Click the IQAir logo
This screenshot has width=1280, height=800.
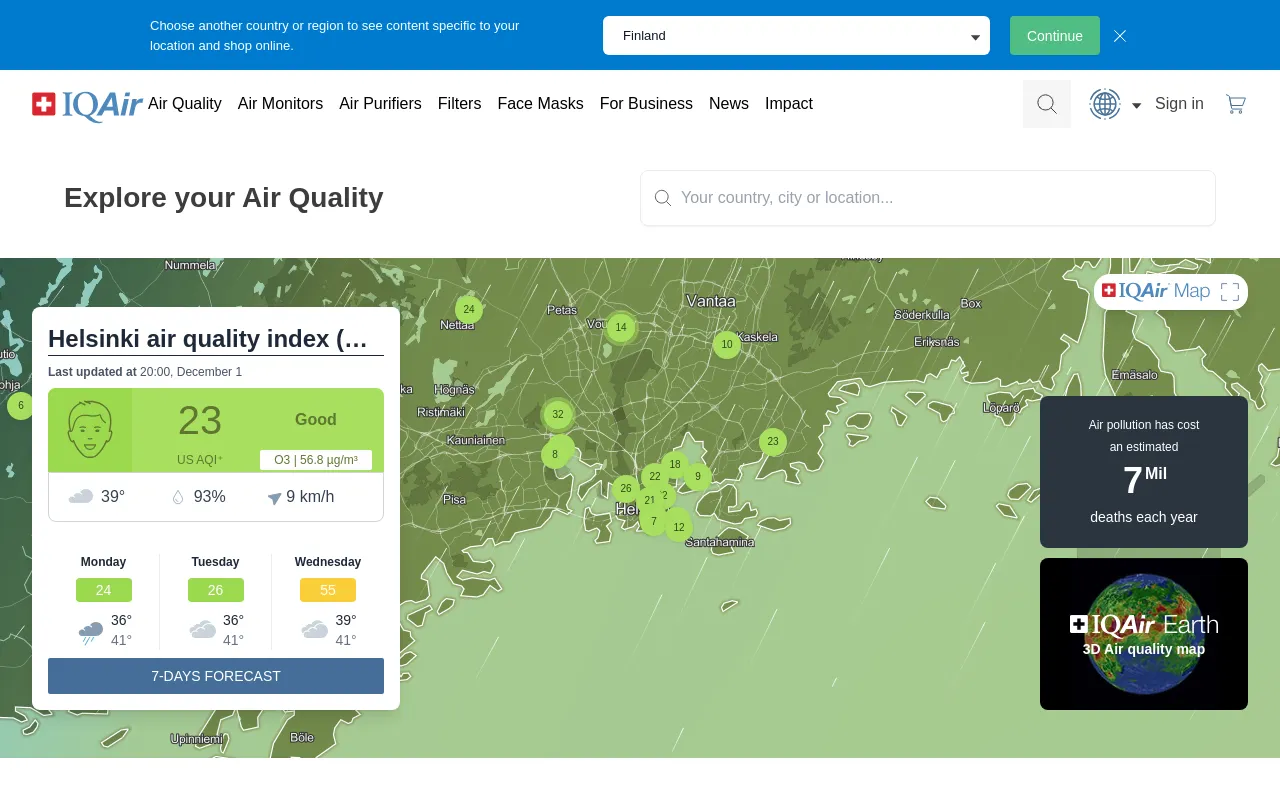[x=87, y=104]
